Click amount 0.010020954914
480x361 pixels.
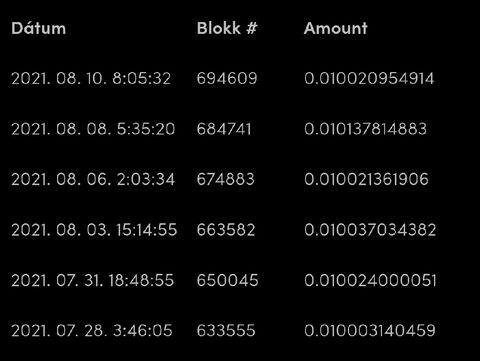click(x=369, y=79)
